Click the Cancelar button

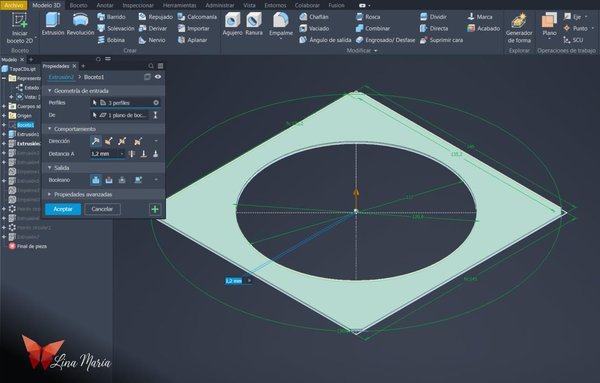pos(102,209)
